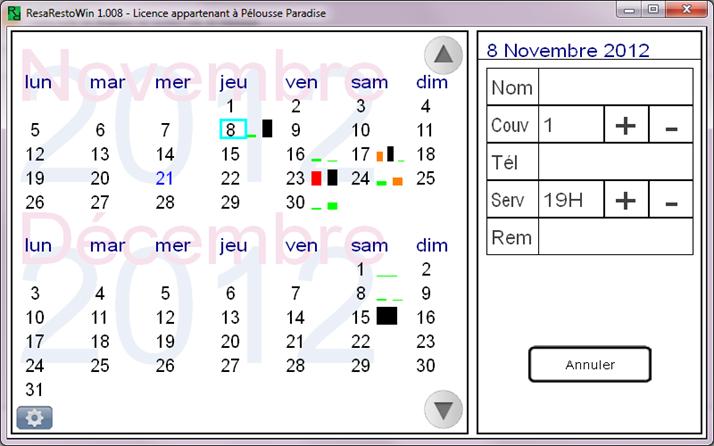This screenshot has width=714, height=446.
Task: Select November 30 in the calendar
Action: pyautogui.click(x=296, y=202)
